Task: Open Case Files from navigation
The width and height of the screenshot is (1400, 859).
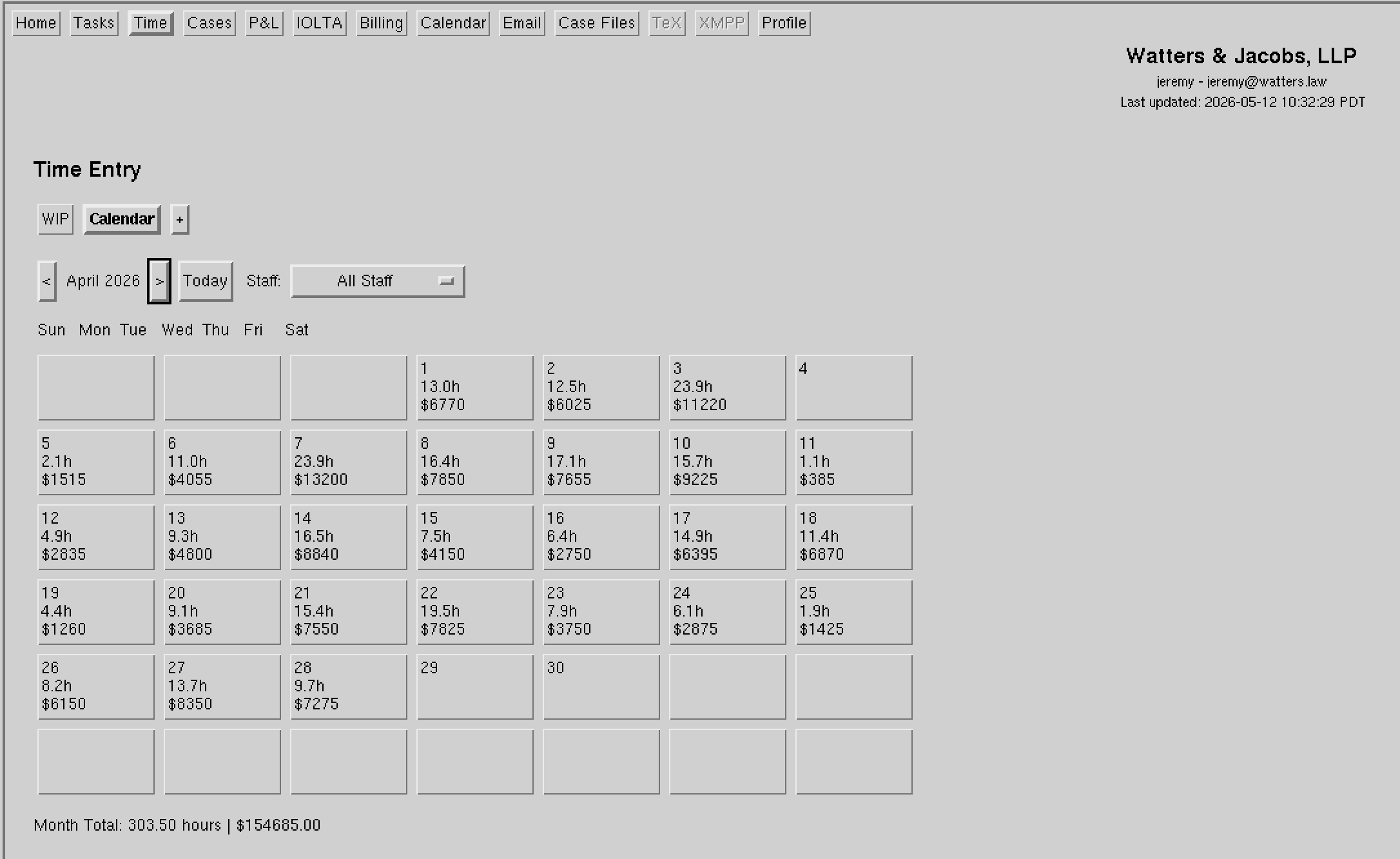Action: click(597, 24)
